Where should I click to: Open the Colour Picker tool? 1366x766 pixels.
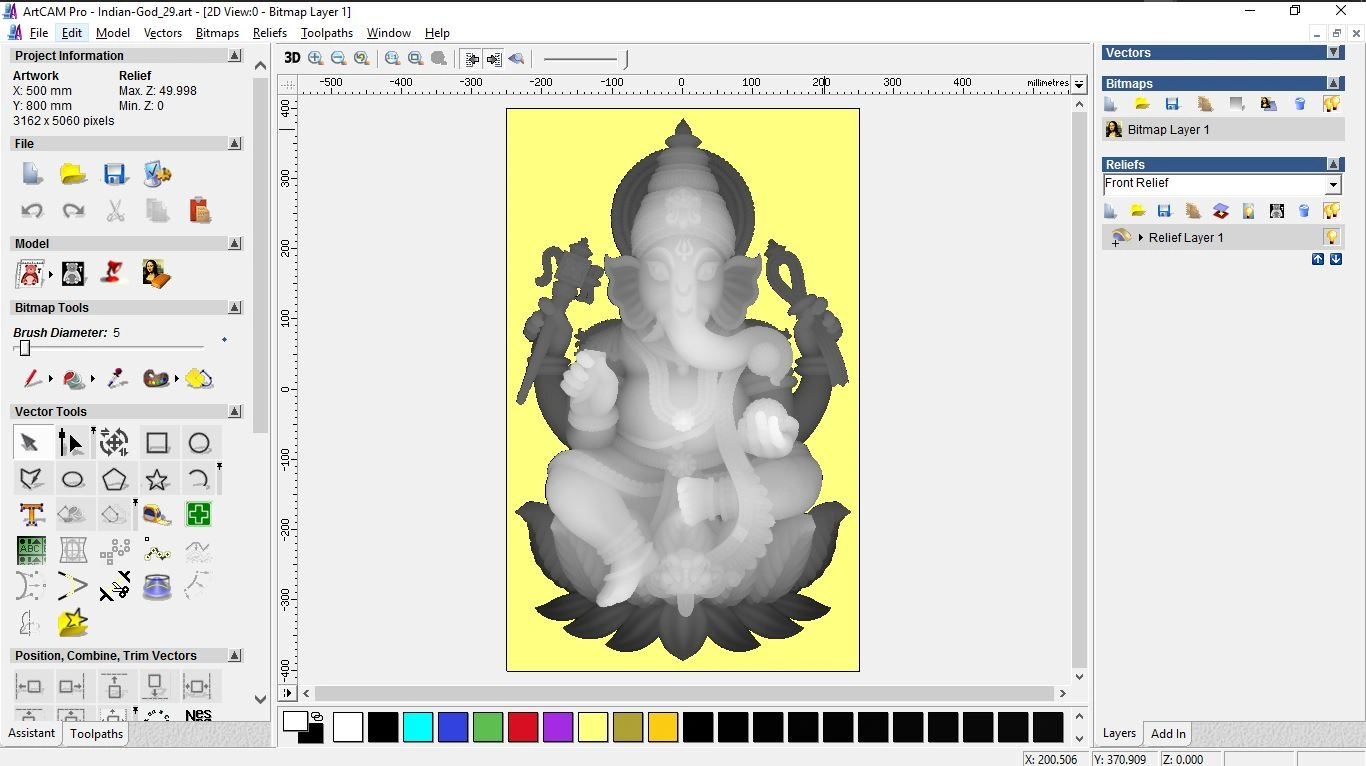116,378
